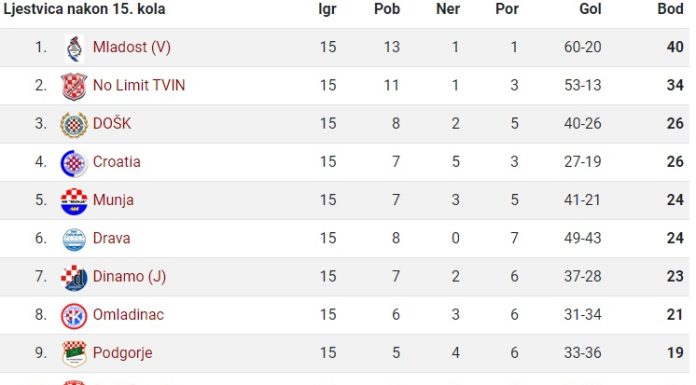Open the Dinamo (J) team link

click(x=130, y=276)
